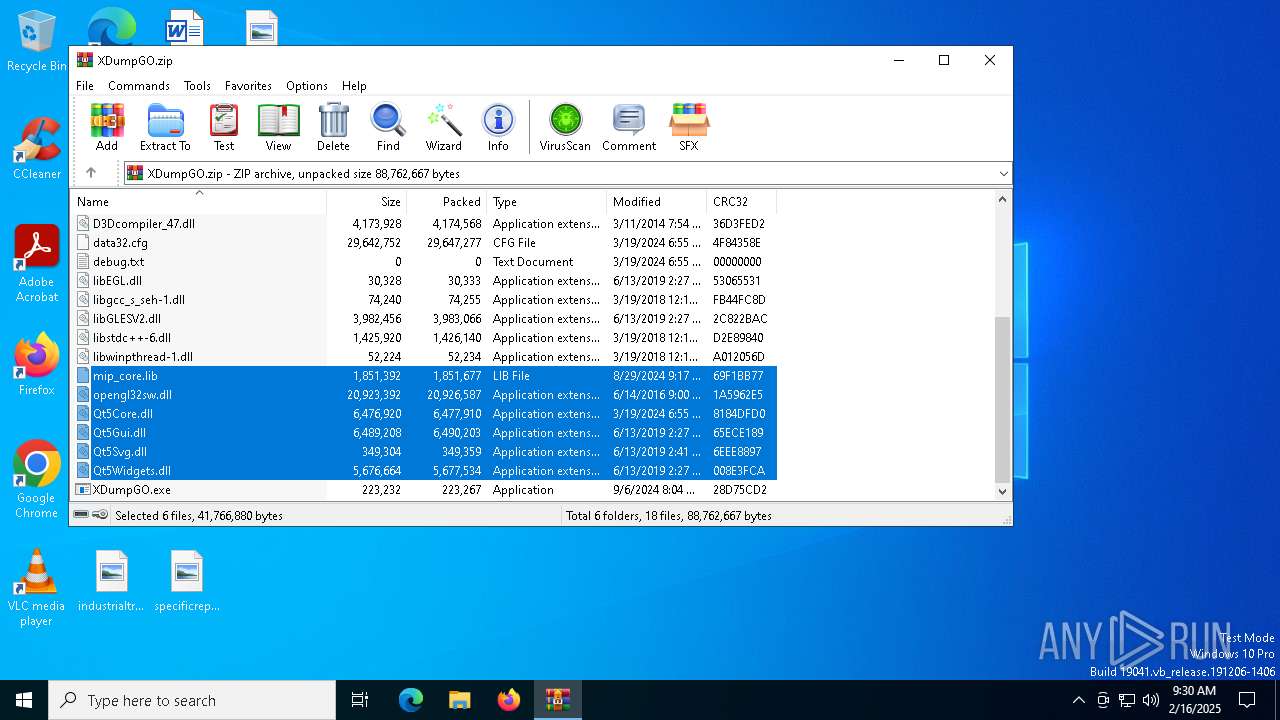Viewport: 1280px width, 720px height.
Task: Select the debug.txt file
Action: (x=424, y=262)
